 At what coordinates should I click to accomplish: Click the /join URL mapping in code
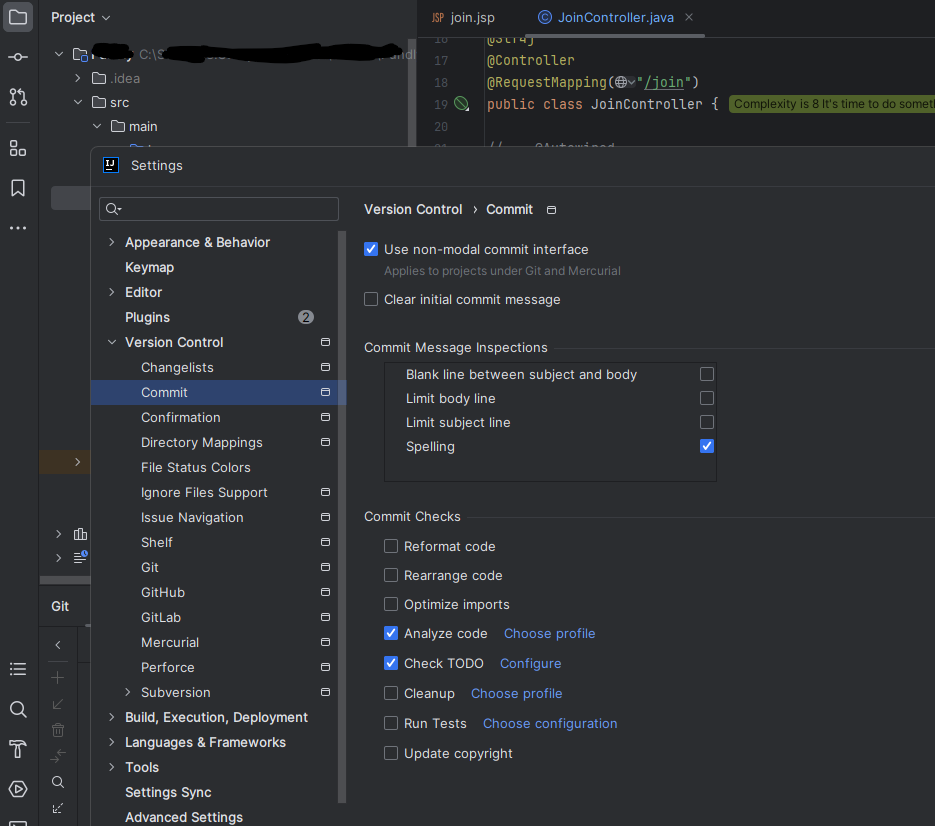(x=664, y=82)
